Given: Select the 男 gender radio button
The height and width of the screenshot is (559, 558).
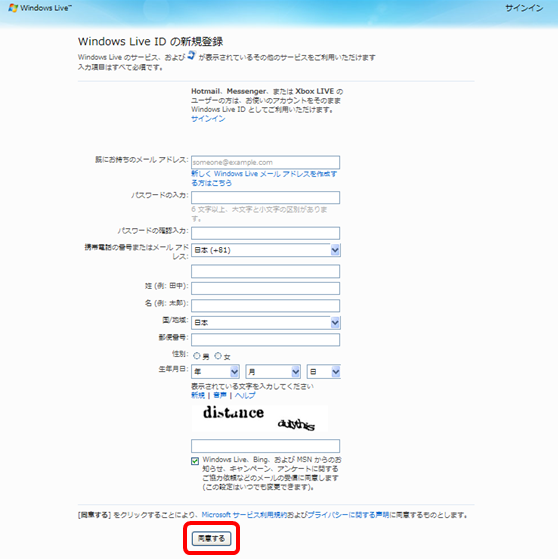Looking at the screenshot, I should [196, 356].
